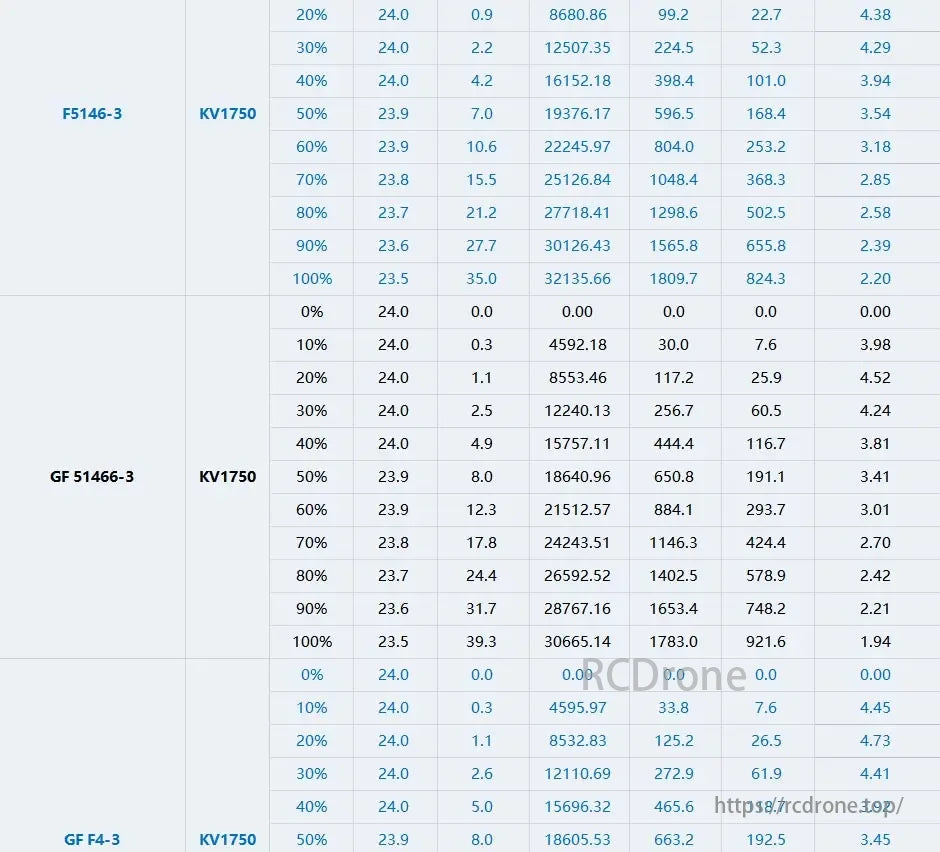Click the voltage cell showing 23.5
The width and height of the screenshot is (940, 852).
click(x=394, y=279)
